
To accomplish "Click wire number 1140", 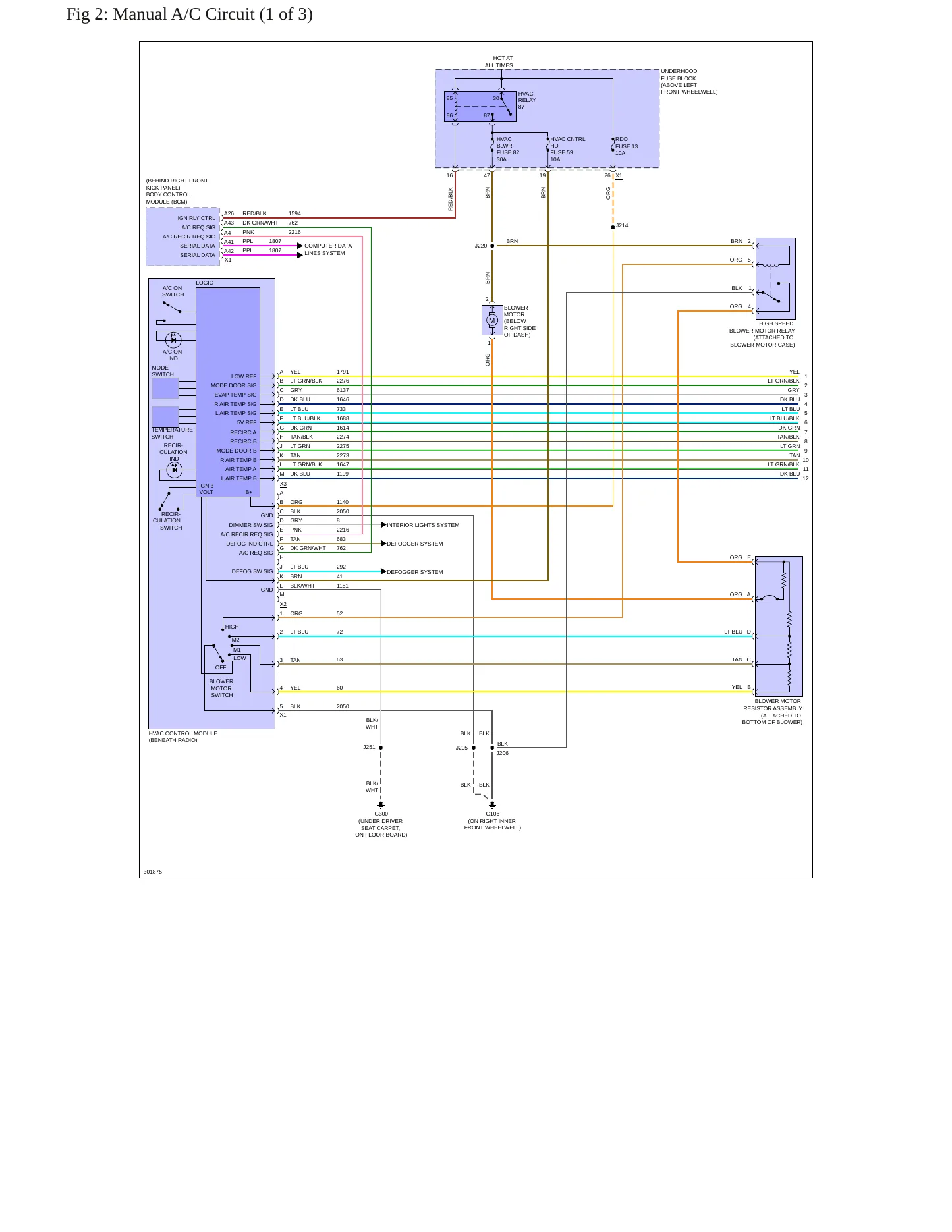I will tap(343, 502).
